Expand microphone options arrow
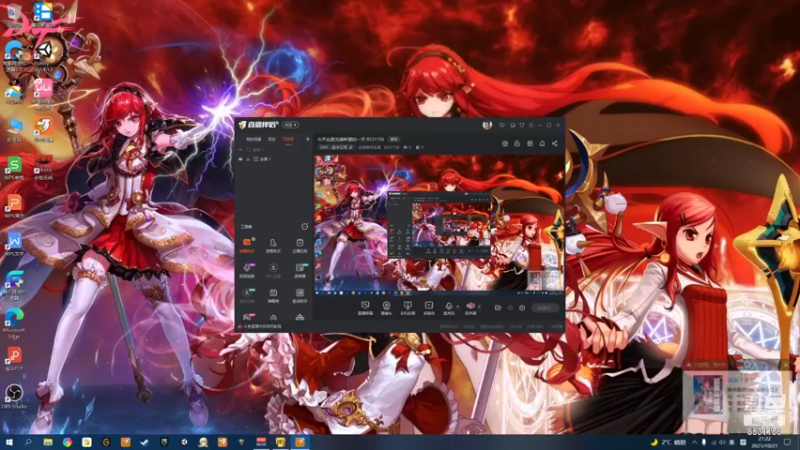 click(x=458, y=307)
